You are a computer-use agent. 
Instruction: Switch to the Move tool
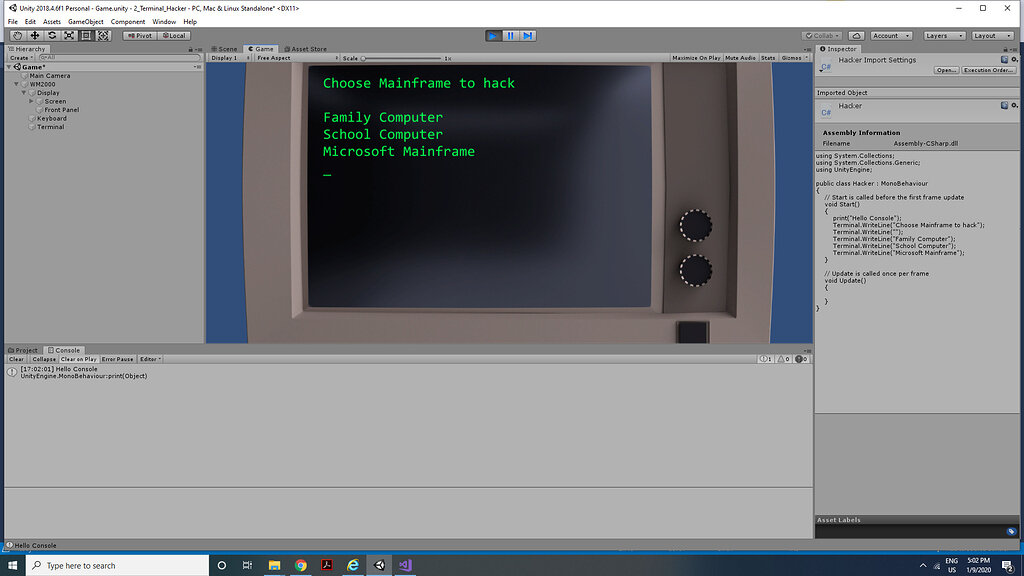(x=34, y=35)
